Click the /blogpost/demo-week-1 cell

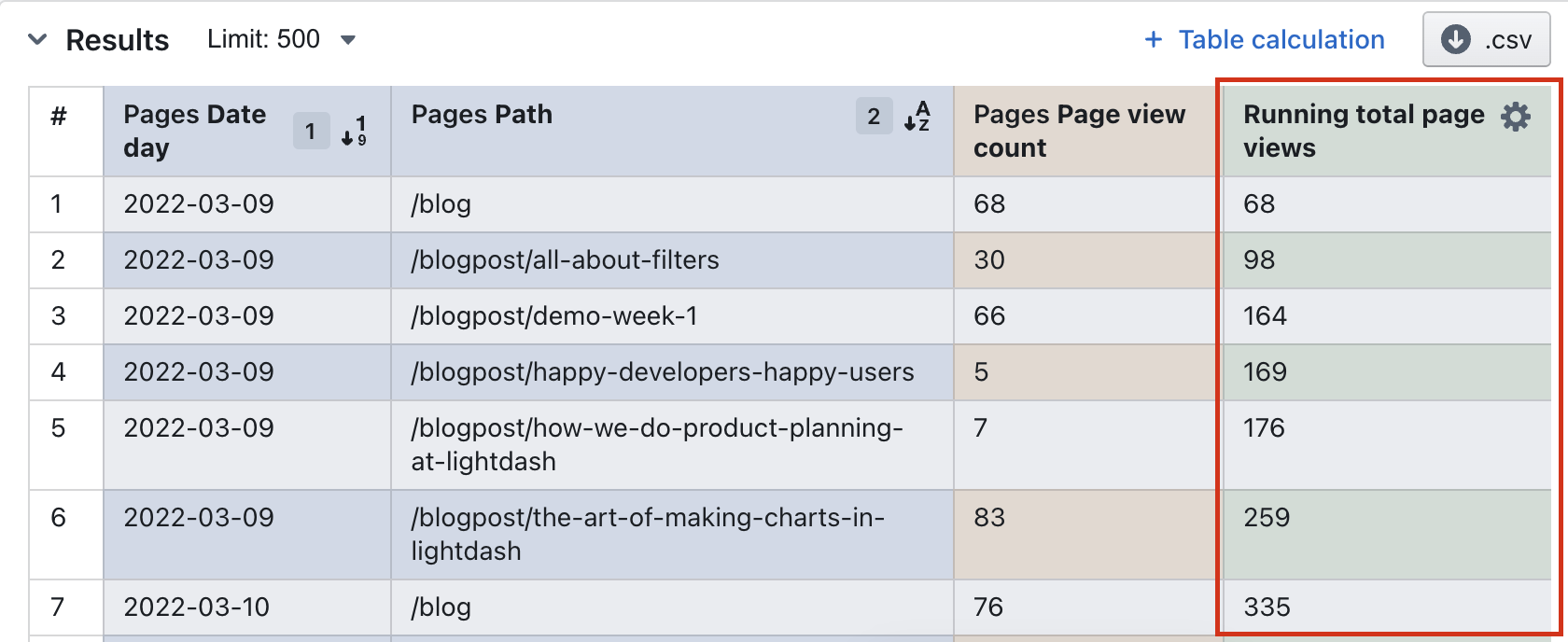(554, 316)
